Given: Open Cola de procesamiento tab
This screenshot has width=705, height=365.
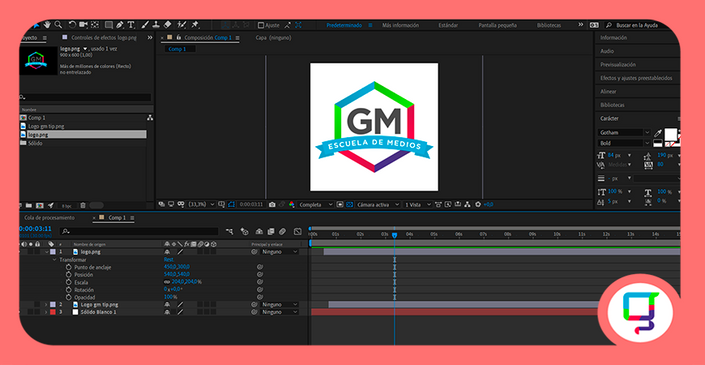Looking at the screenshot, I should [49, 218].
